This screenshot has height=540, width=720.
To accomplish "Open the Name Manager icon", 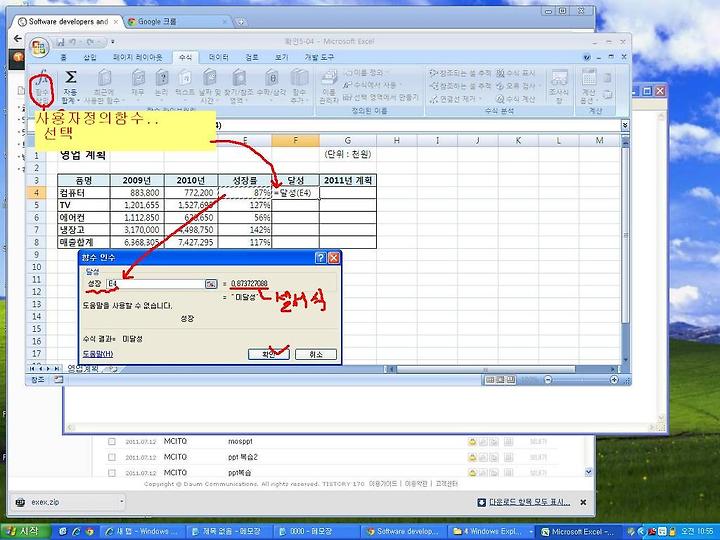I will pos(329,77).
